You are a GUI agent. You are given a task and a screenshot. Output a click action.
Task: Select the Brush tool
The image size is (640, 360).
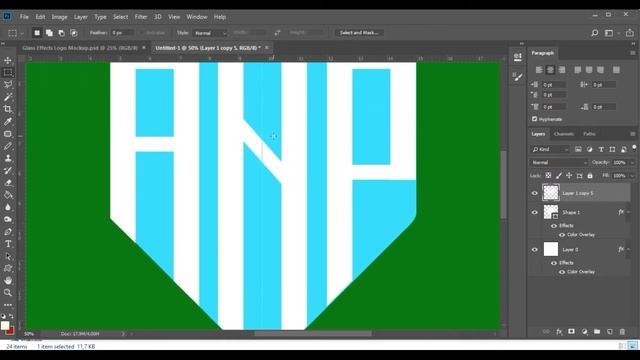tap(8, 146)
